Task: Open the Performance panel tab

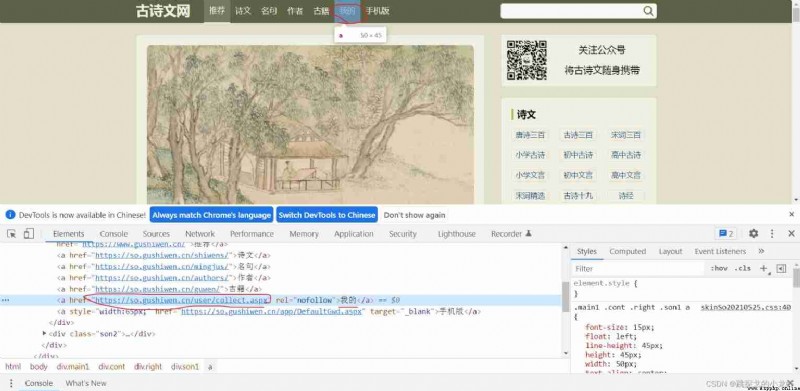Action: pos(252,234)
